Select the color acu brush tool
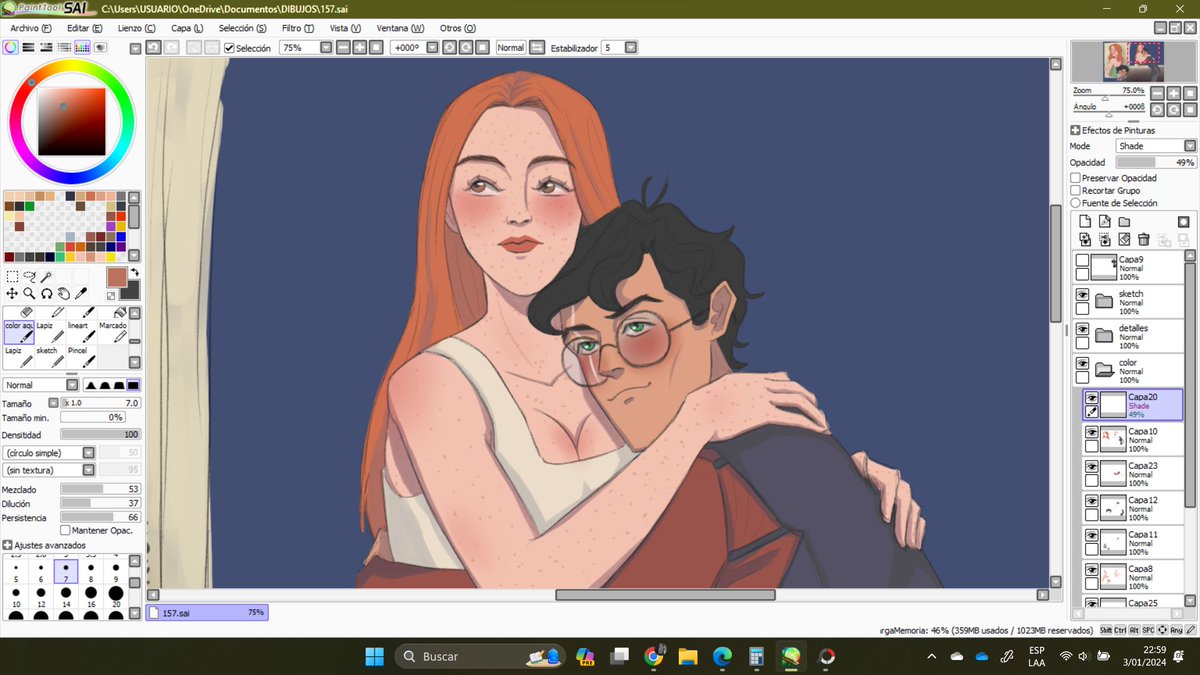The width and height of the screenshot is (1200, 675). point(19,330)
